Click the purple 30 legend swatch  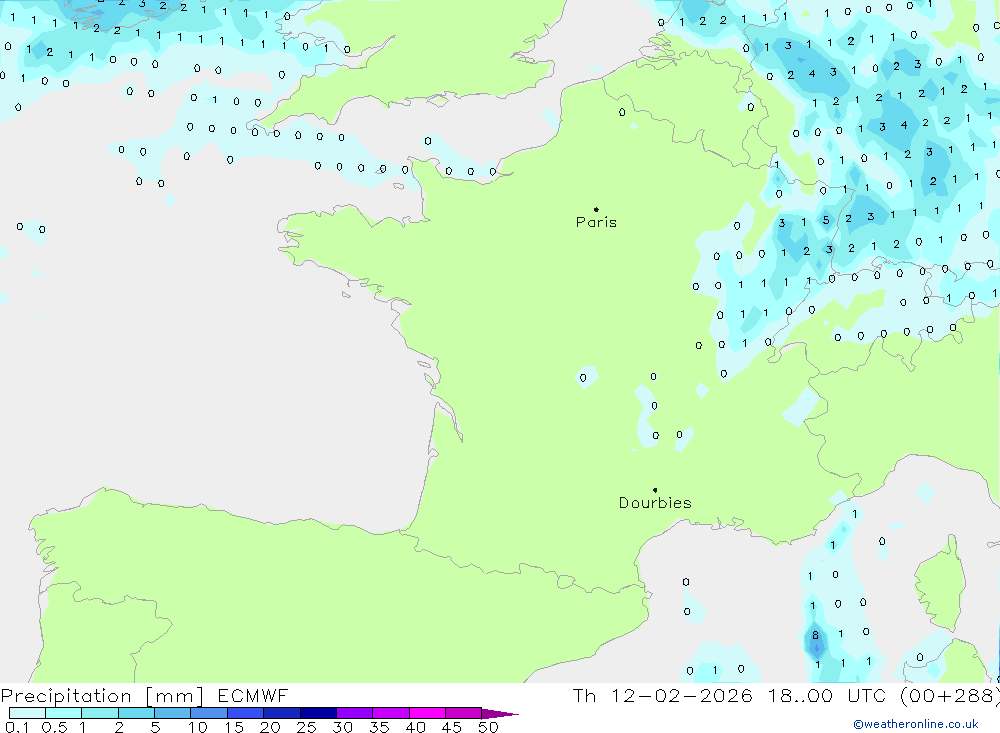click(x=355, y=713)
